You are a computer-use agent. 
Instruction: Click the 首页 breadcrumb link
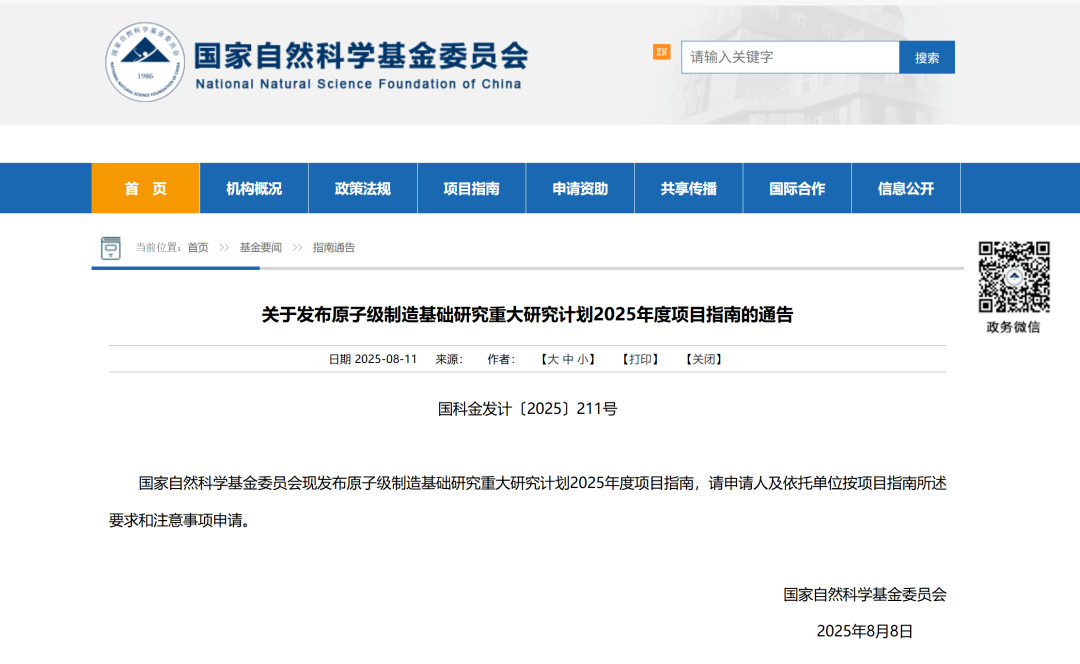198,248
